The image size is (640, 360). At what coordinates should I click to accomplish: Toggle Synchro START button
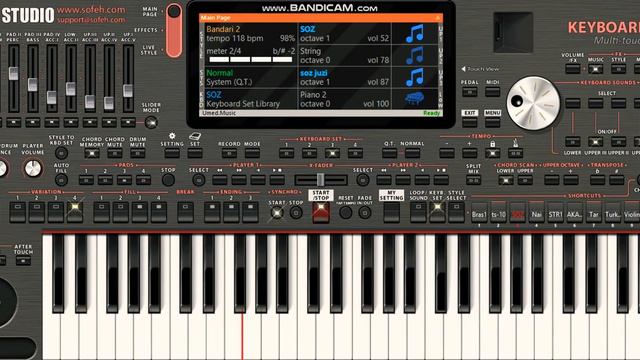[277, 212]
